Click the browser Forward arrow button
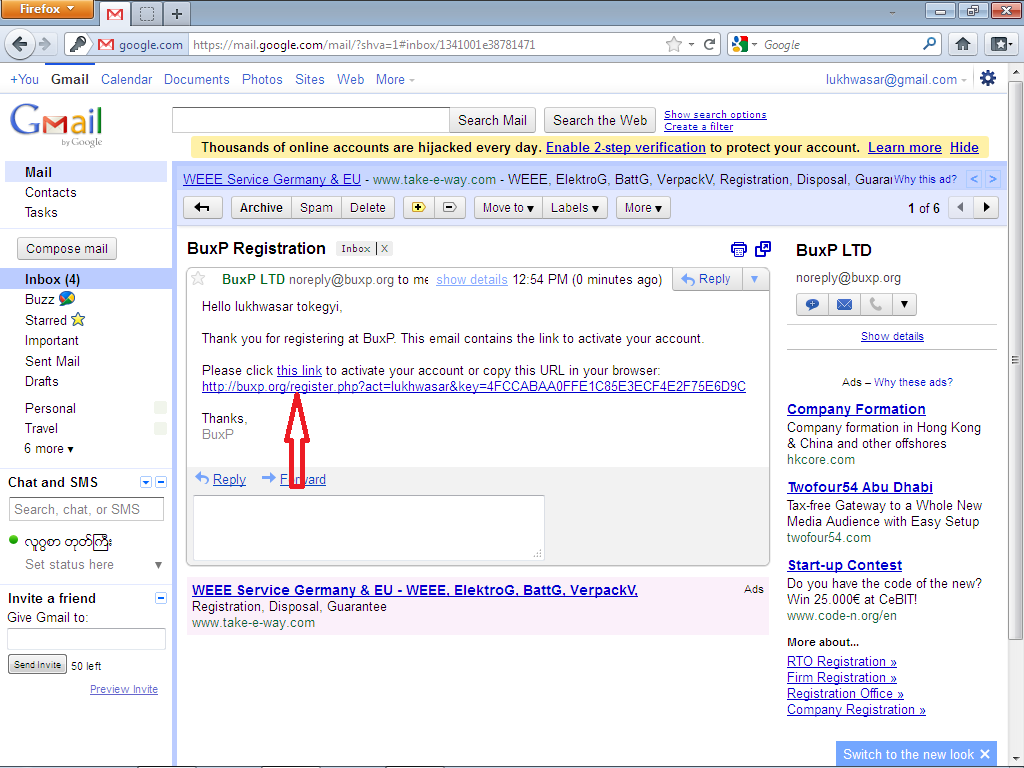 click(45, 44)
